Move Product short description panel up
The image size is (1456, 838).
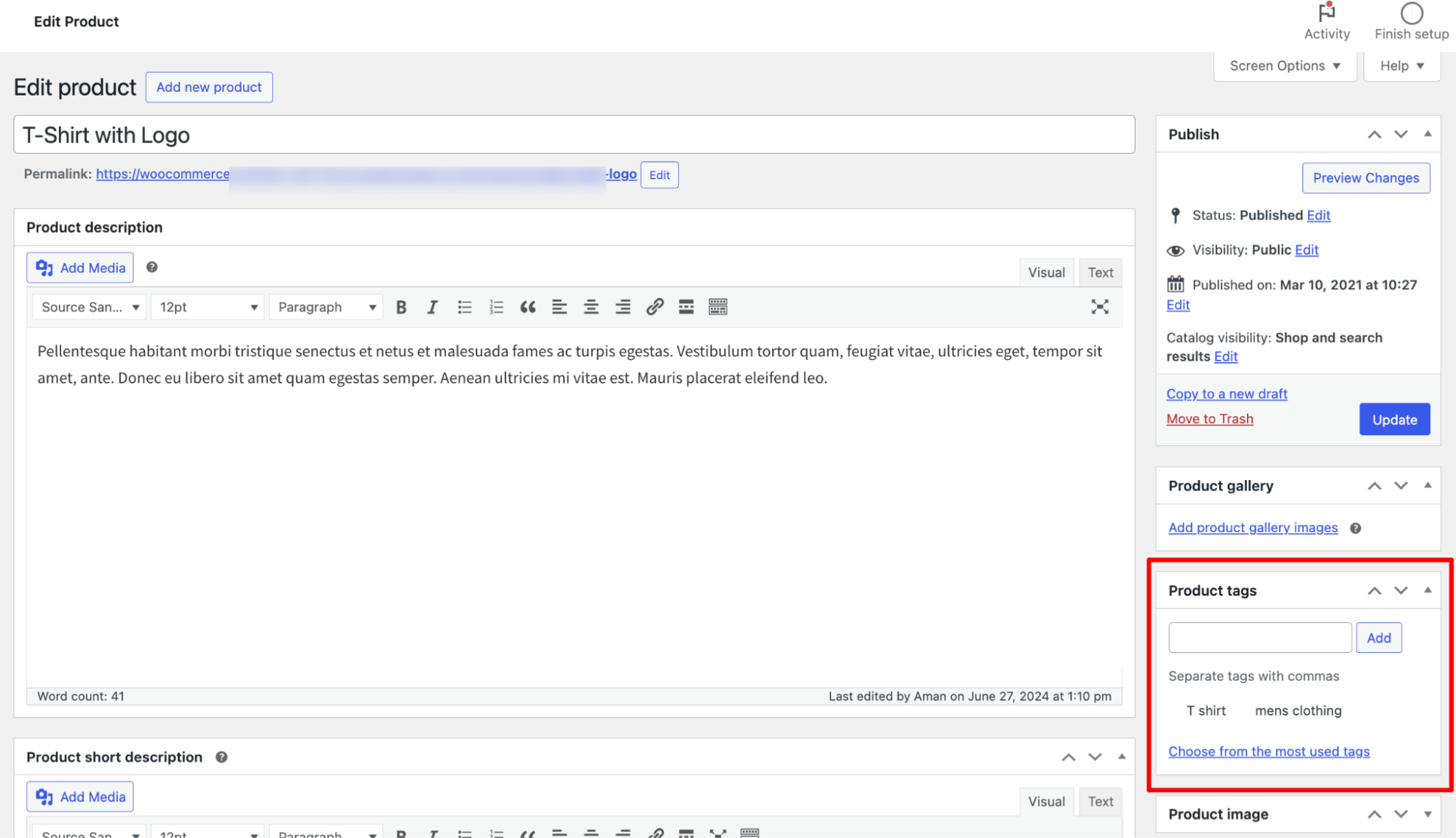1069,757
